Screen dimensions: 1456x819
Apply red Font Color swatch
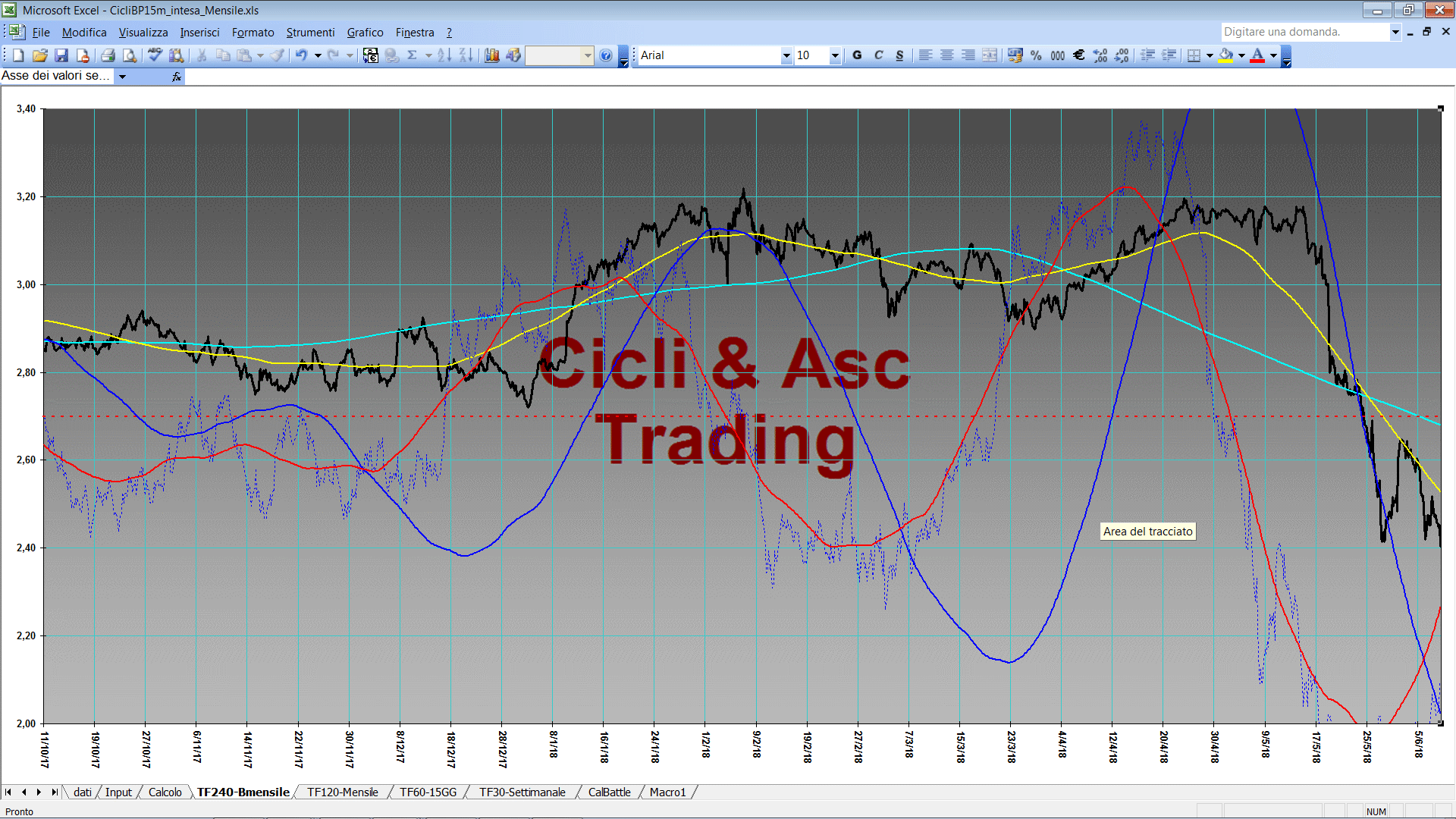[1257, 55]
